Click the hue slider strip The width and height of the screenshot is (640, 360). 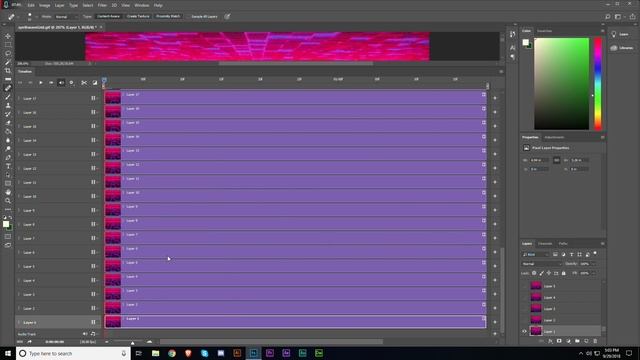[x=598, y=84]
